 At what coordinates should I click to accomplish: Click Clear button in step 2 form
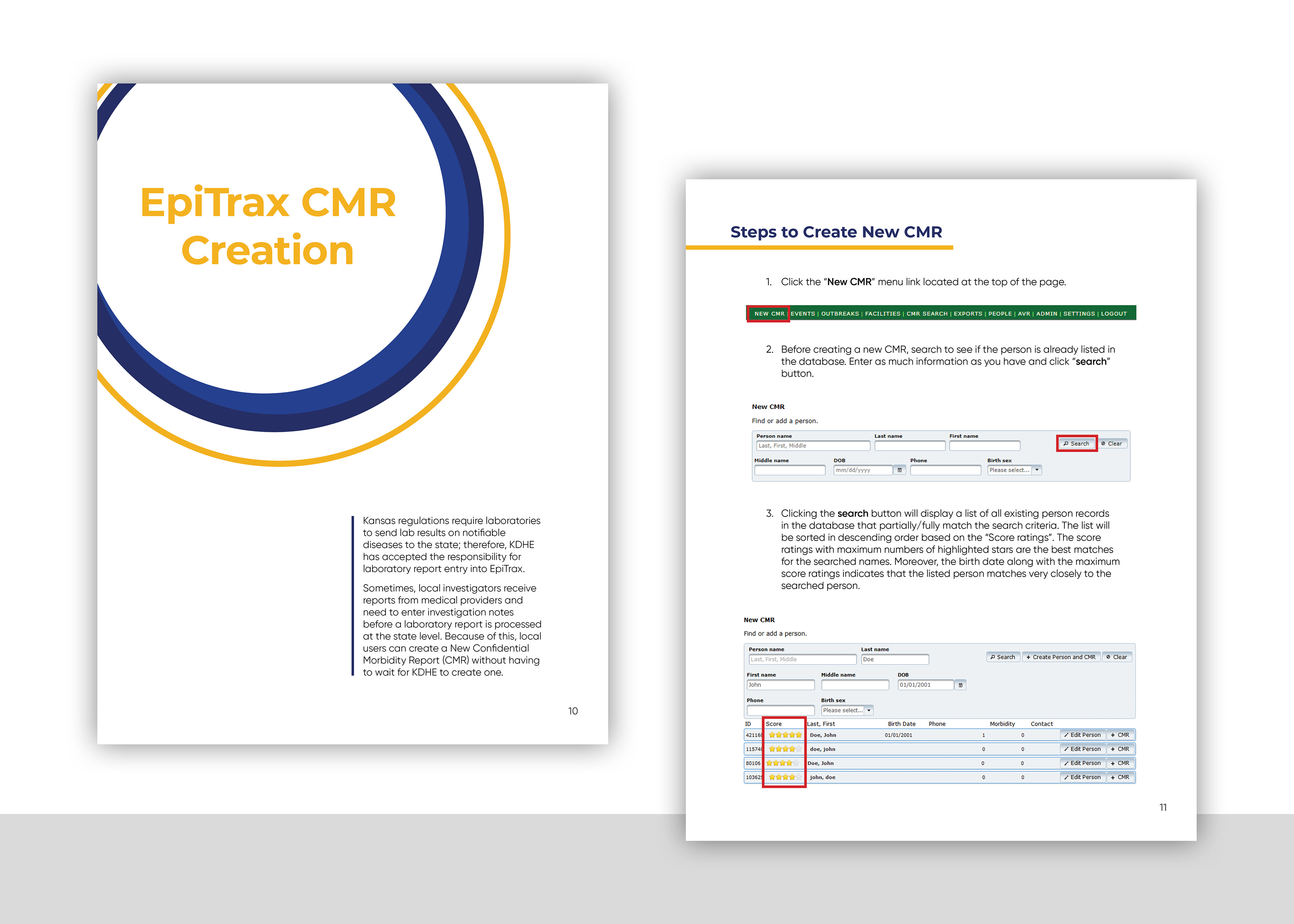1112,444
